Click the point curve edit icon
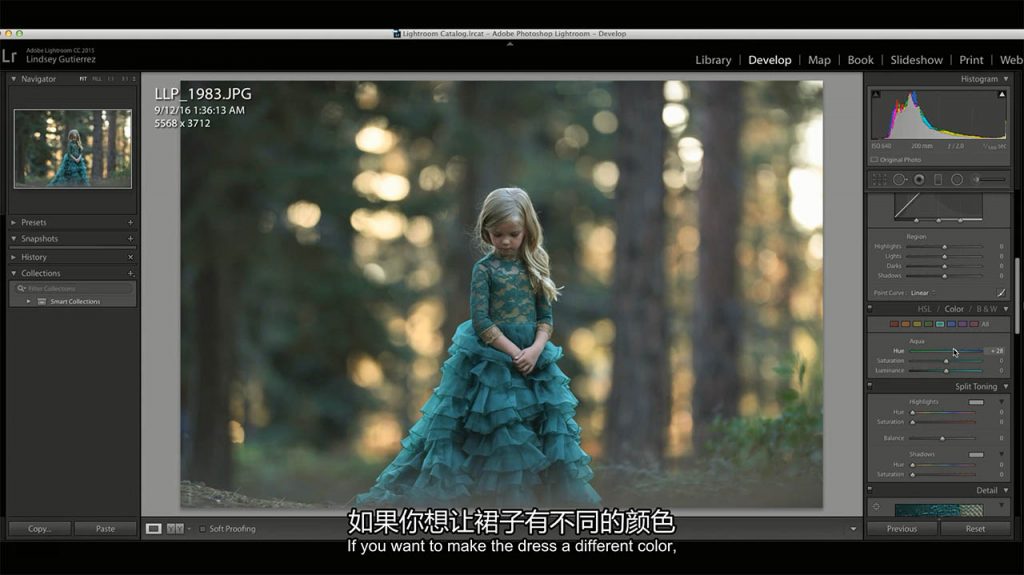The width and height of the screenshot is (1024, 575). click(x=1000, y=293)
